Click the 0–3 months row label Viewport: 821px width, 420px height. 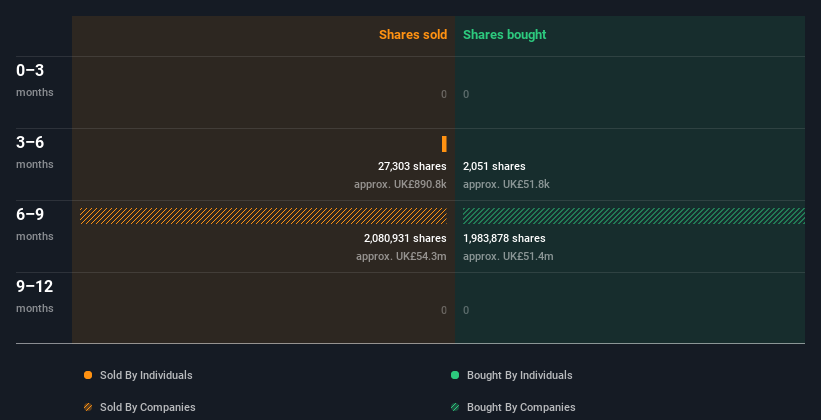[x=35, y=80]
